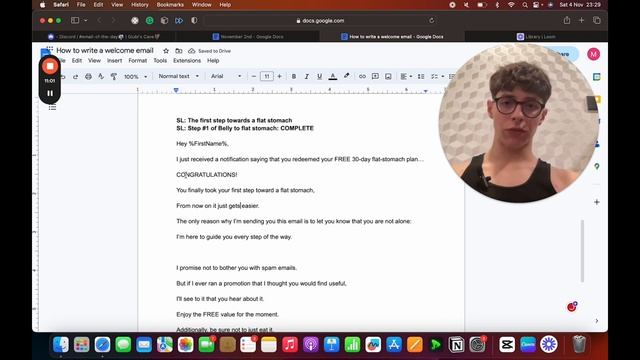
Task: Open Safari share button
Action: 567,20
